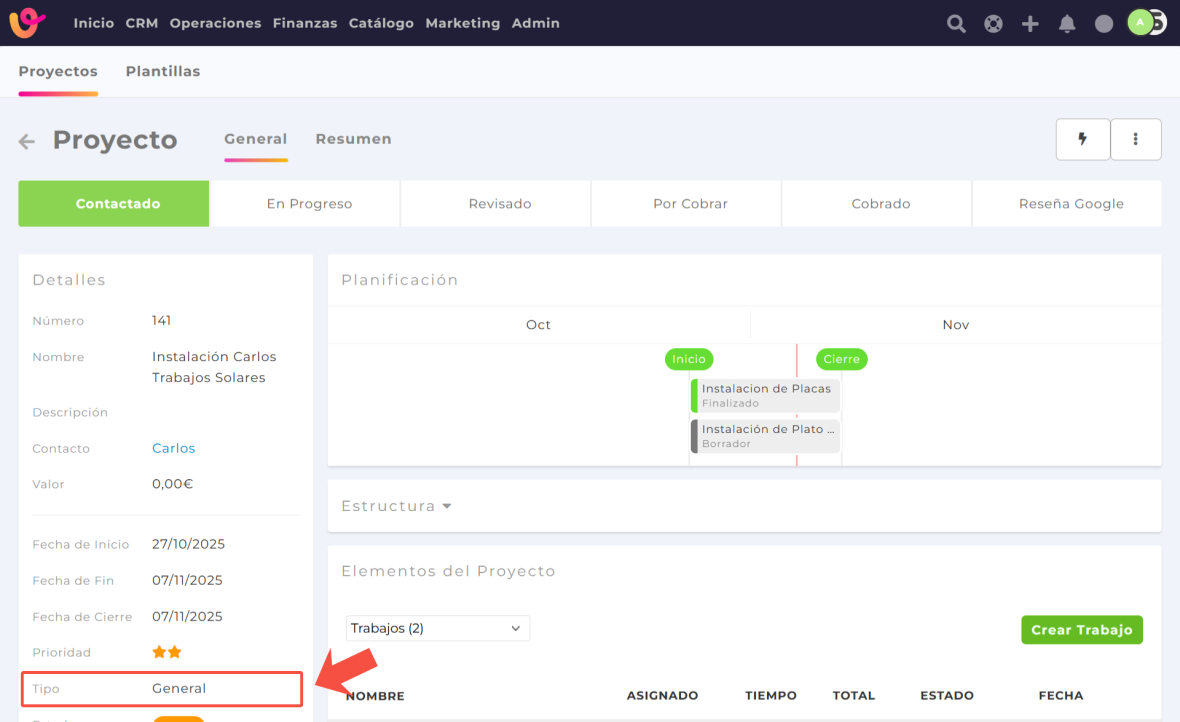This screenshot has width=1180, height=722.
Task: Open the help lifebuoy icon
Action: [x=993, y=24]
